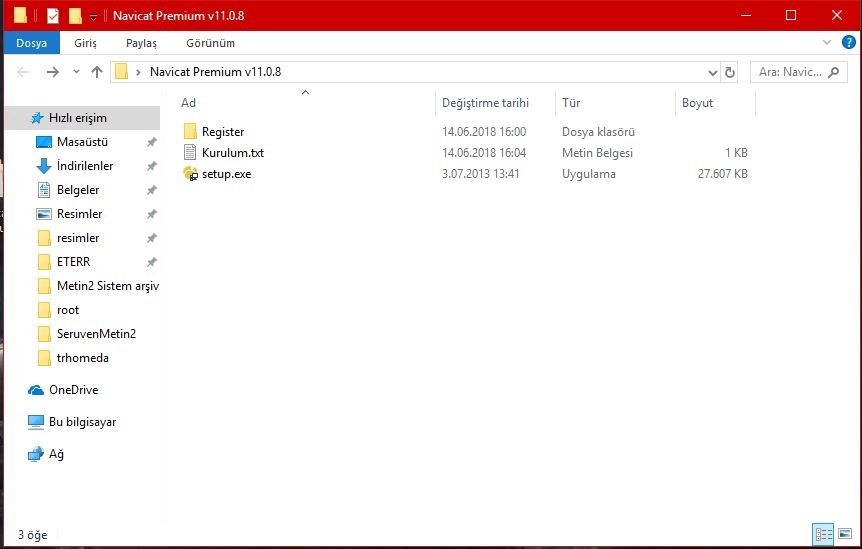Click the search magnifier icon
862x549 pixels.
coord(833,72)
